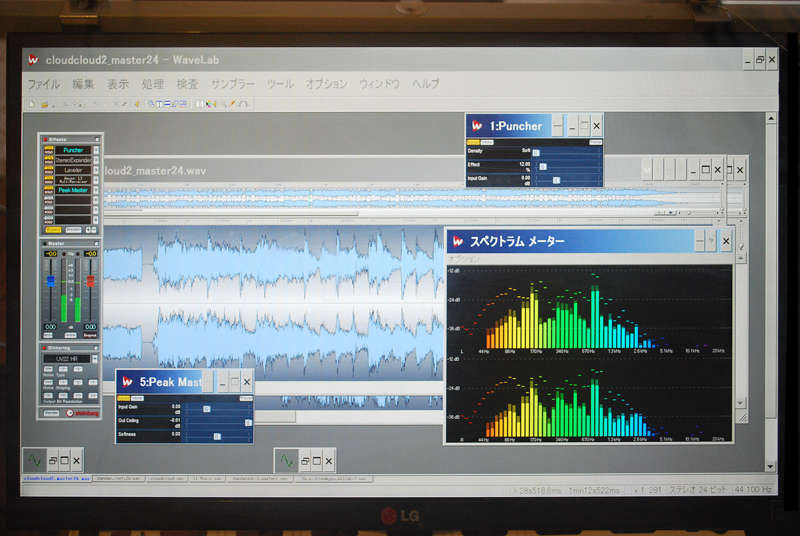
Task: Click the vertical tile windows toolbar icon
Action: click(159, 104)
